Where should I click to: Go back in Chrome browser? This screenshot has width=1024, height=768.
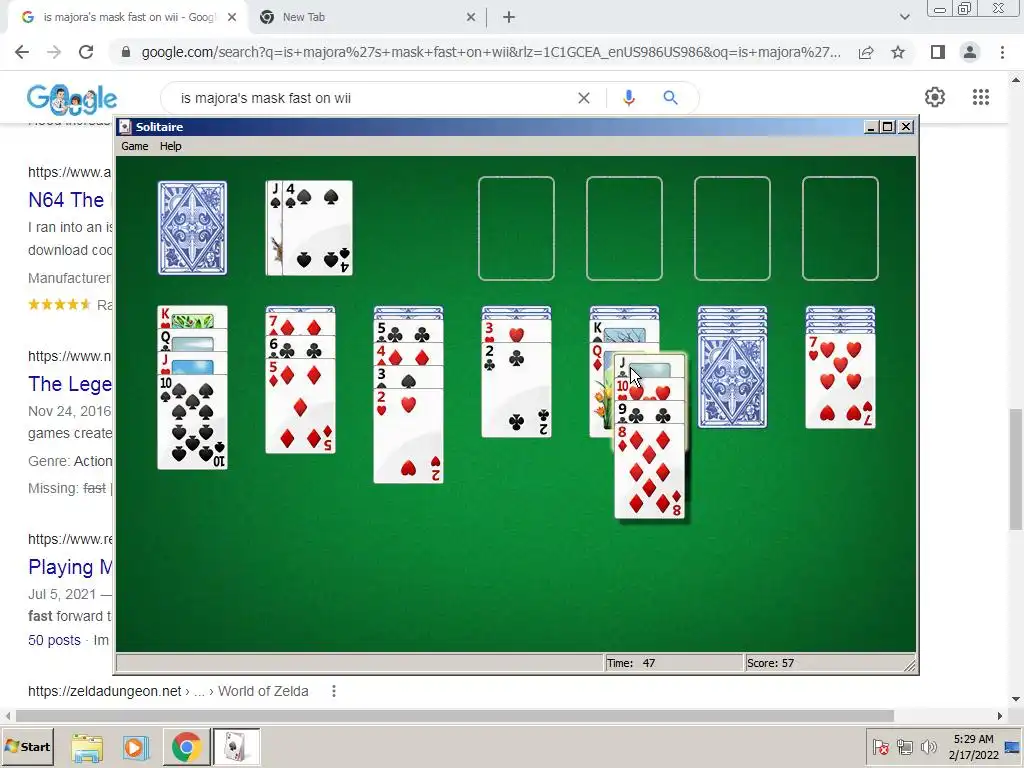(x=22, y=52)
